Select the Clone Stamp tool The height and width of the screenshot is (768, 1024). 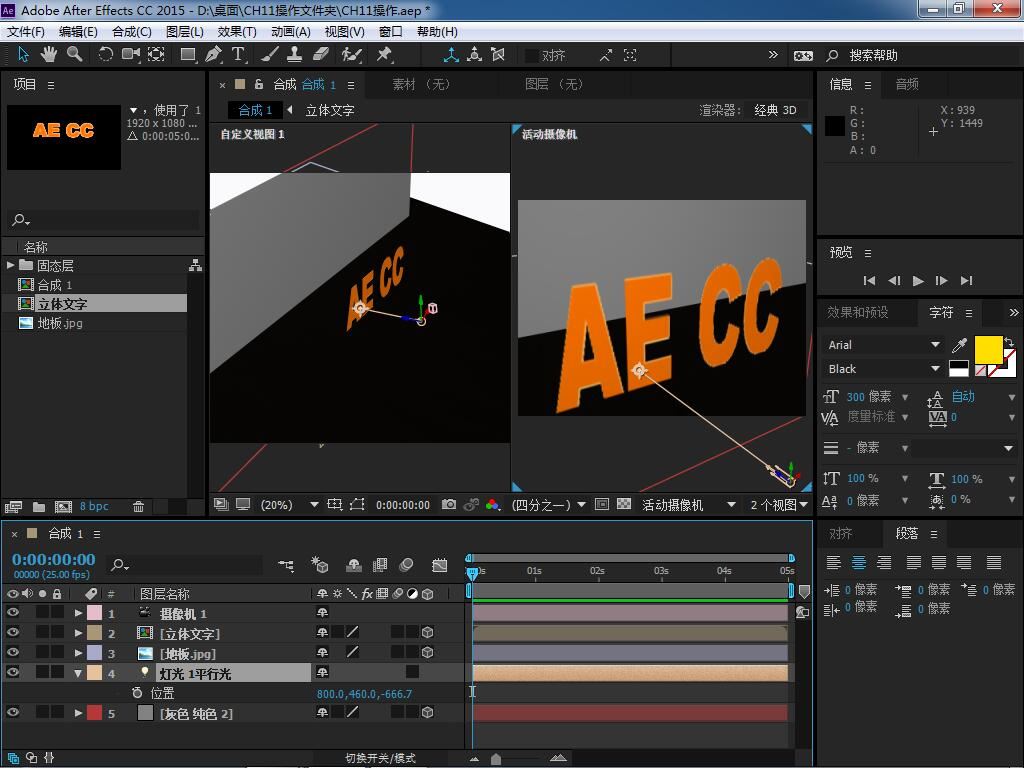295,55
